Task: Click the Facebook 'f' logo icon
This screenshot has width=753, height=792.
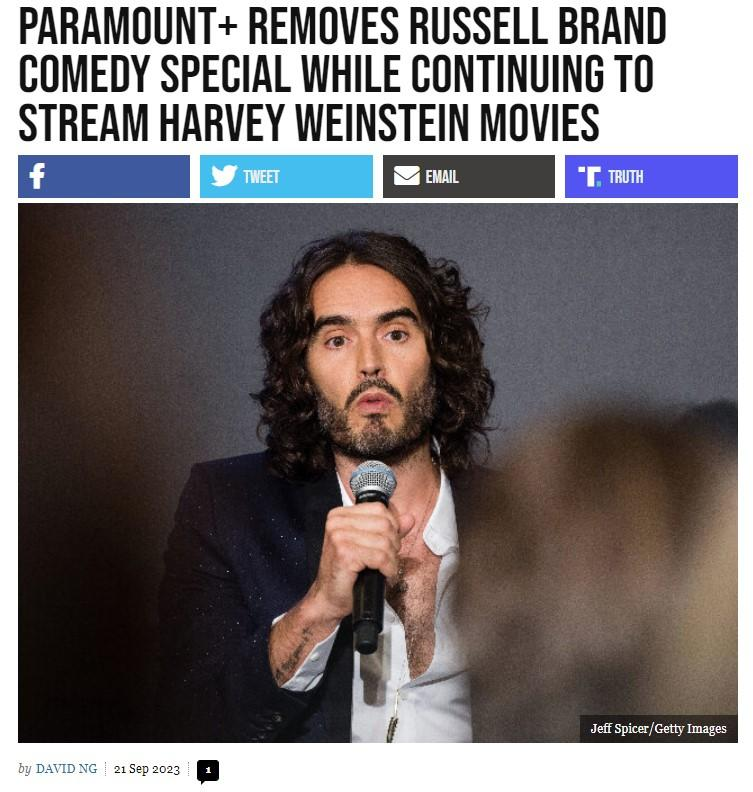Action: pos(37,176)
